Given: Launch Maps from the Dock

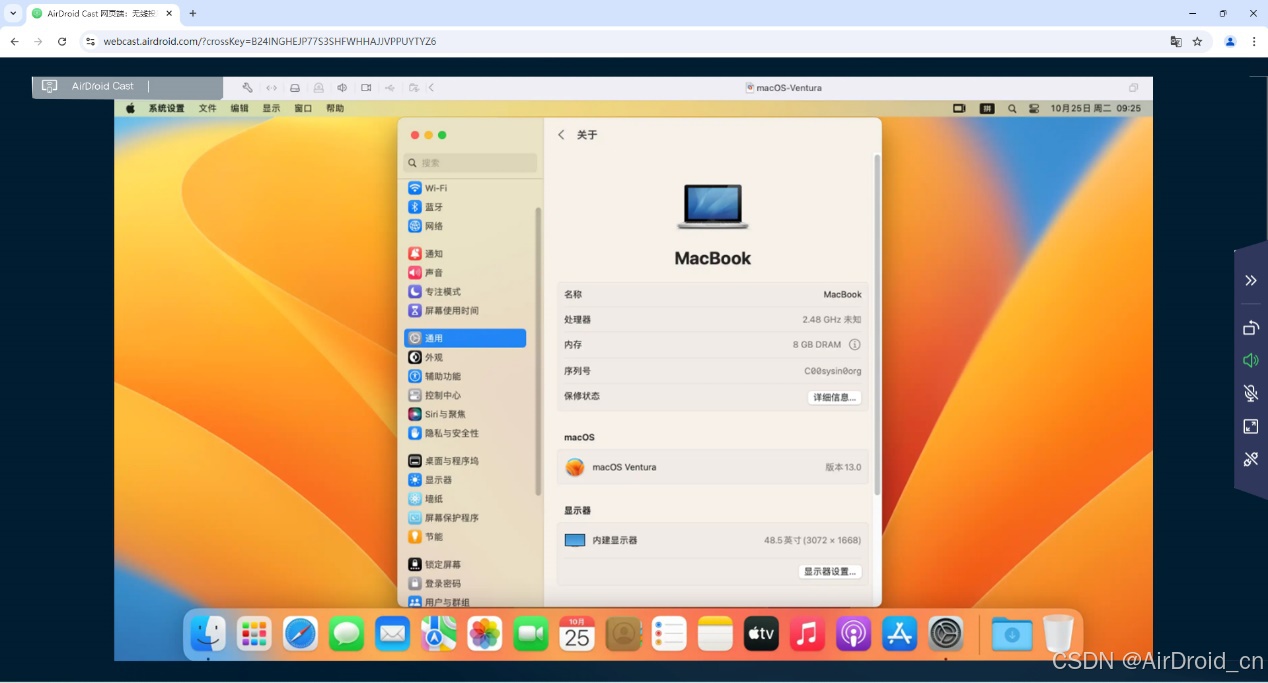Looking at the screenshot, I should point(438,633).
